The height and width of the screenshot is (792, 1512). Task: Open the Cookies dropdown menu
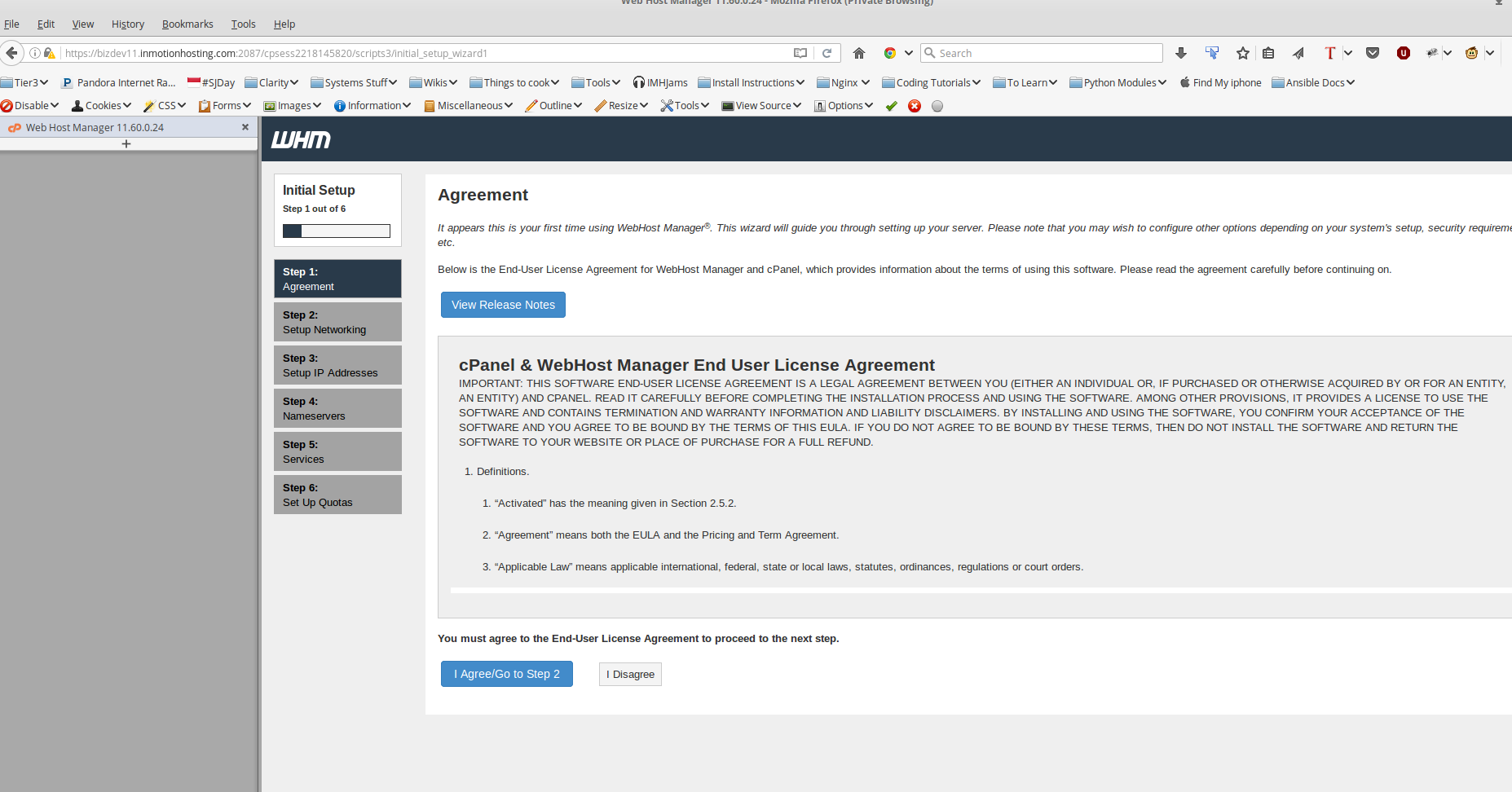pos(102,106)
